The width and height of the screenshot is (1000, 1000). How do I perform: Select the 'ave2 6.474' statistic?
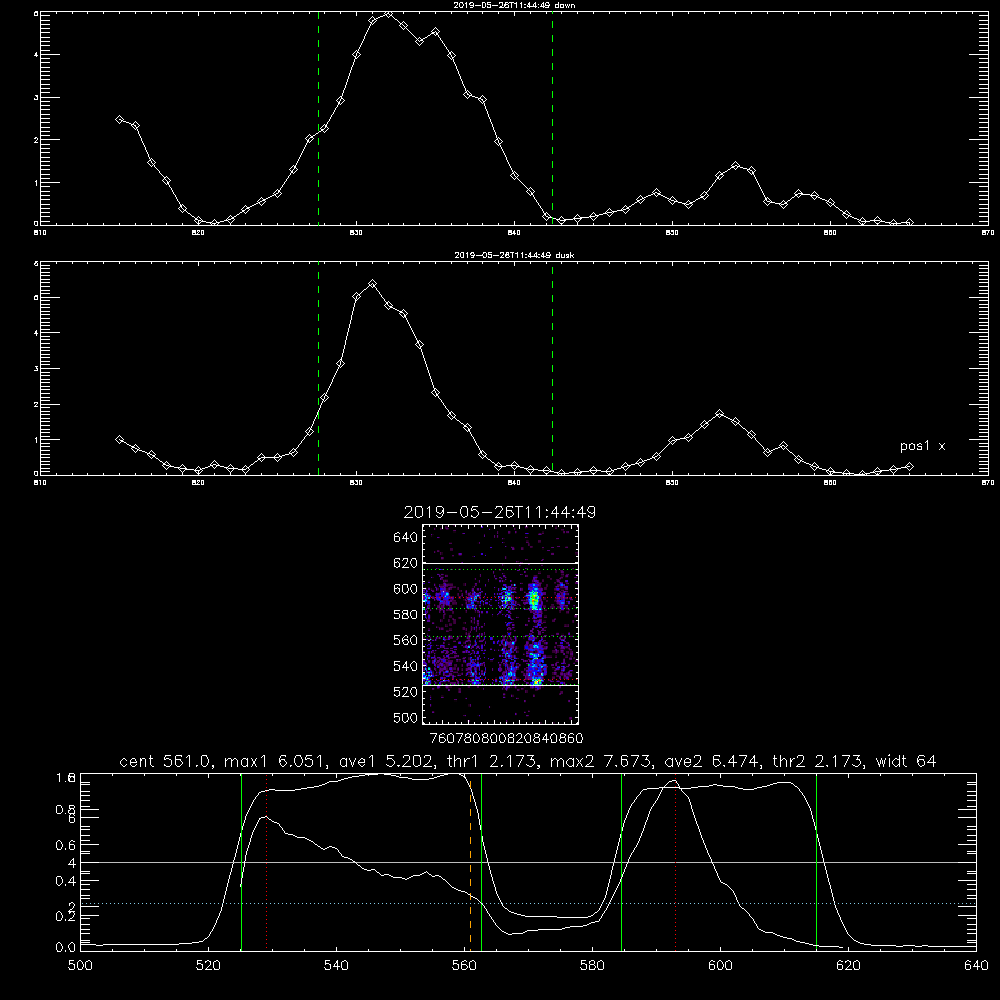(x=712, y=761)
